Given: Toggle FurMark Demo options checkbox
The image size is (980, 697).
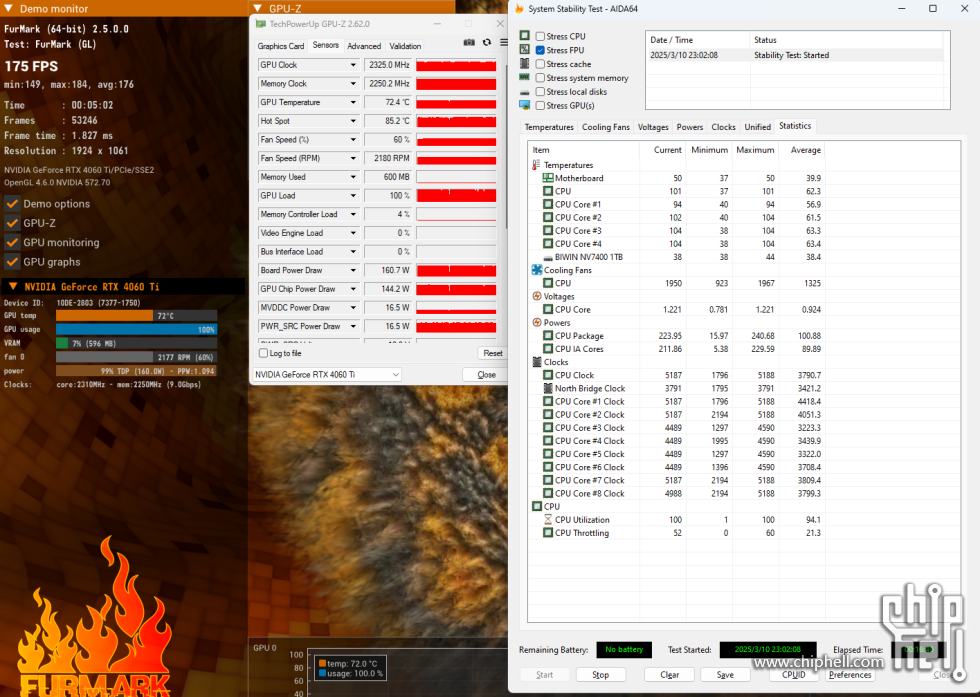Looking at the screenshot, I should coord(12,204).
